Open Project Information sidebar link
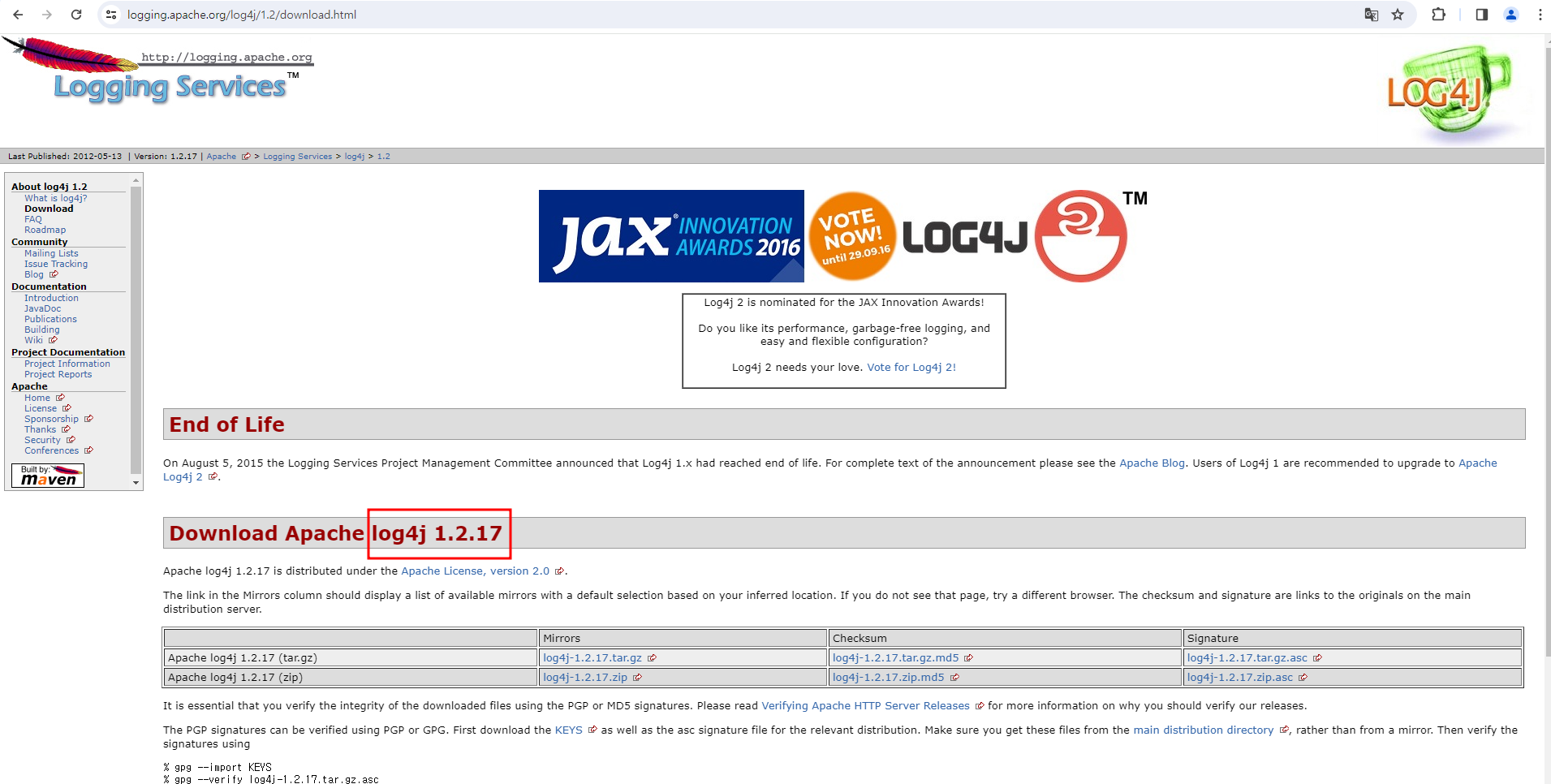The height and width of the screenshot is (784, 1551). (67, 364)
